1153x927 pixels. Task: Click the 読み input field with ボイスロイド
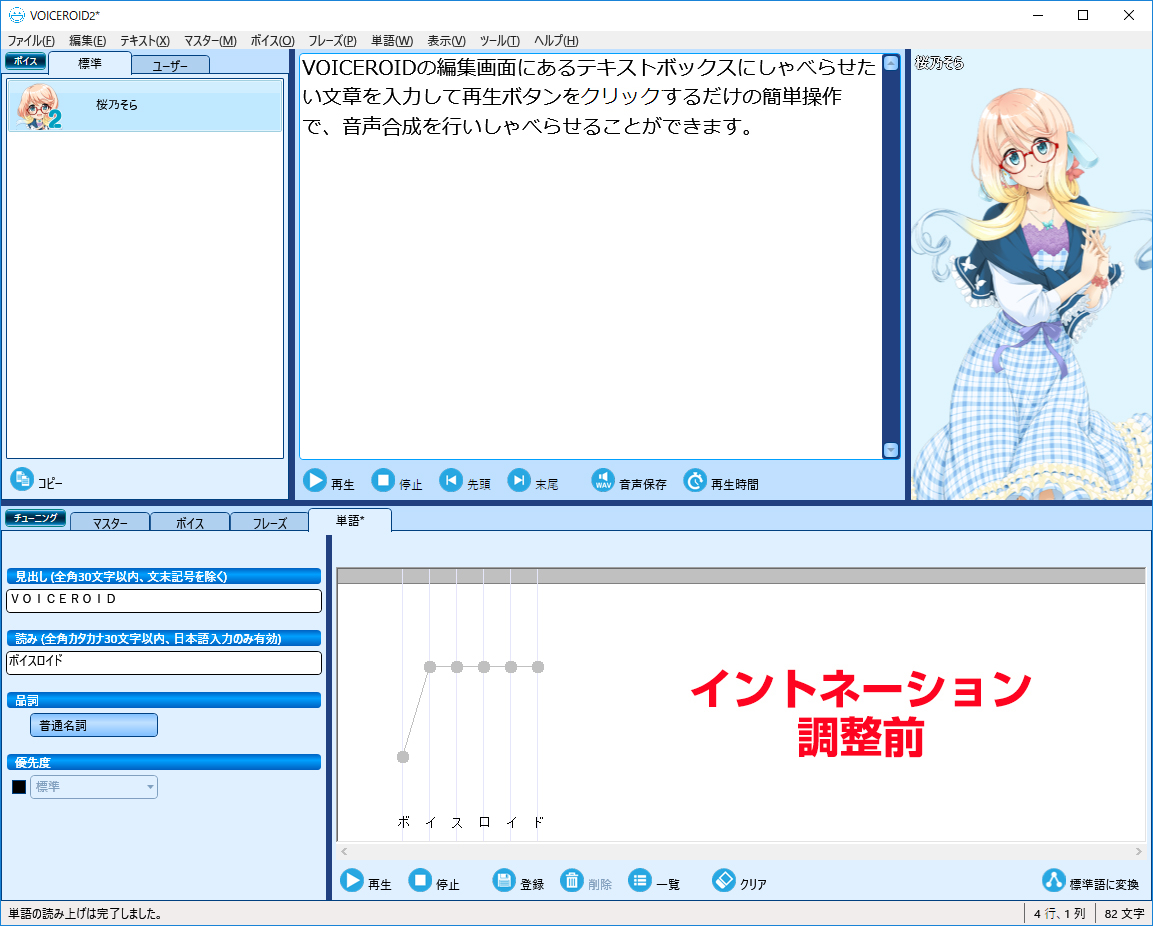tap(164, 662)
